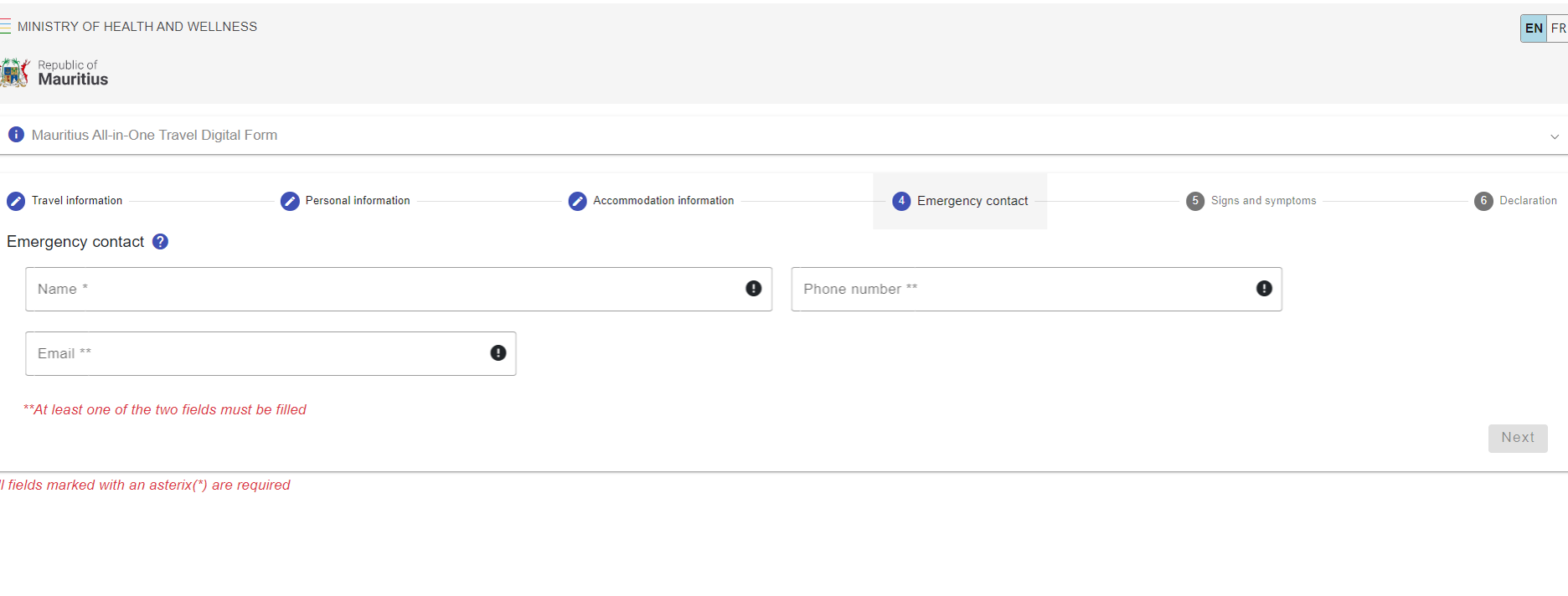
Task: Click the info icon beside Travel Digital Form
Action: (x=16, y=135)
